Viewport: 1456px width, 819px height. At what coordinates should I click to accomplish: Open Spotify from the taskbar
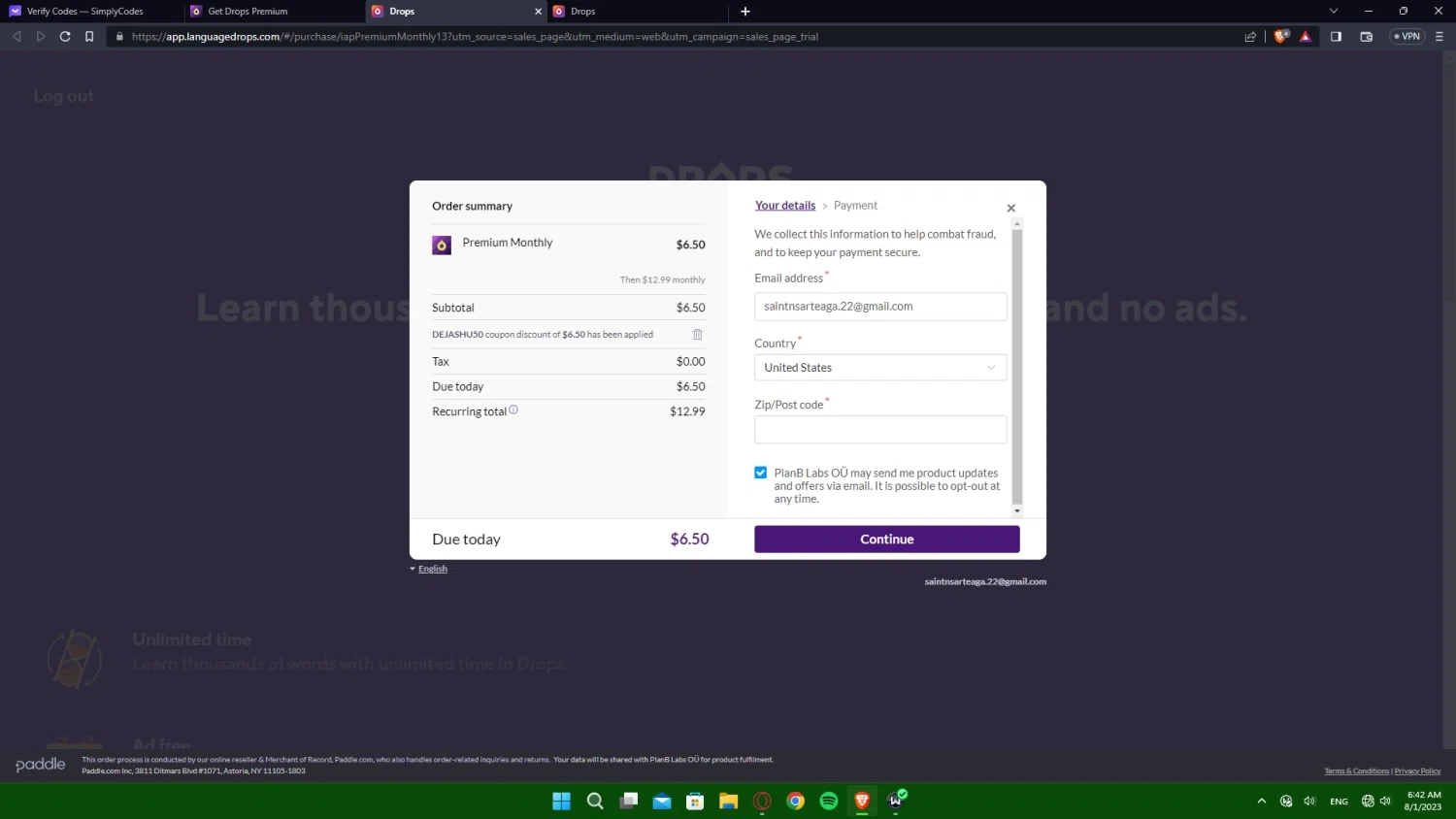pyautogui.click(x=829, y=802)
